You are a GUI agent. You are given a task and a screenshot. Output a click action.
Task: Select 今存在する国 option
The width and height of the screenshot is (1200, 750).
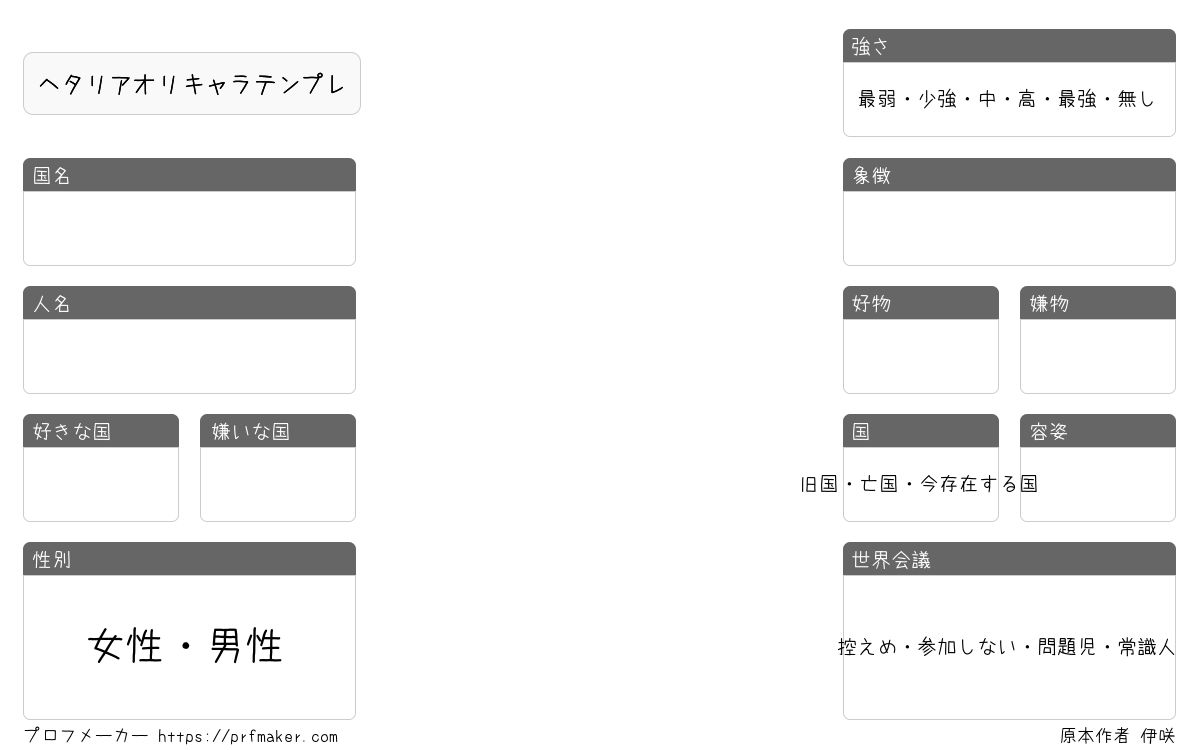979,484
